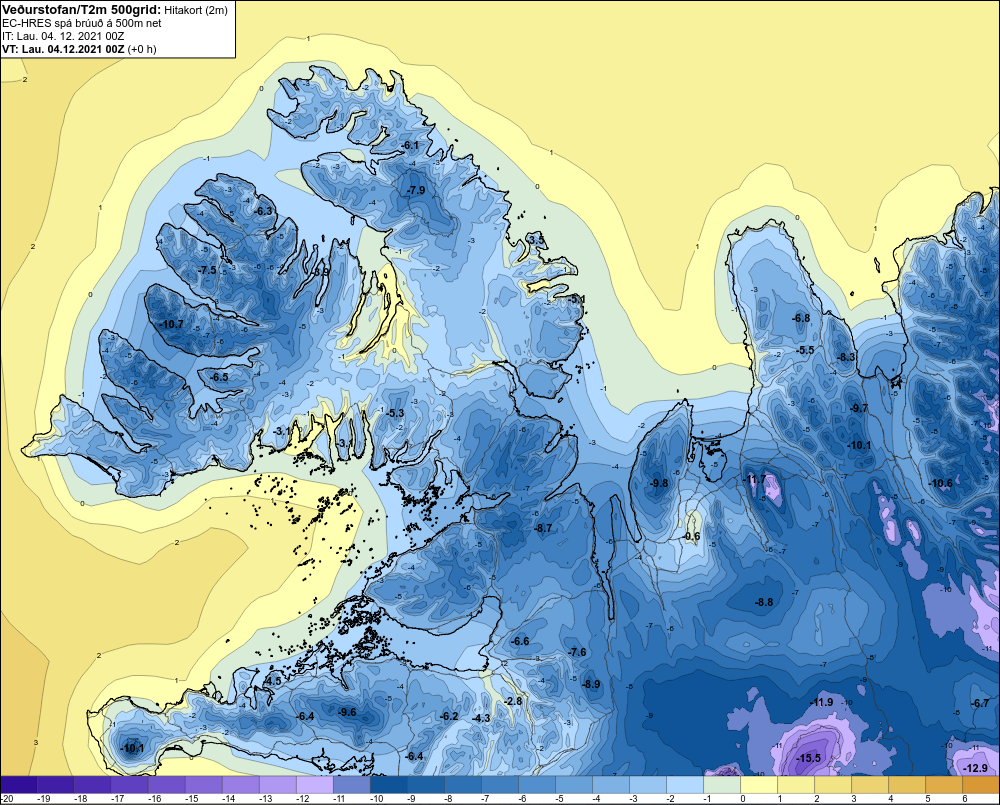
Task: Click the 'IT: Lau. 04. 12. 2021 00Z' line
Action: pos(62,36)
